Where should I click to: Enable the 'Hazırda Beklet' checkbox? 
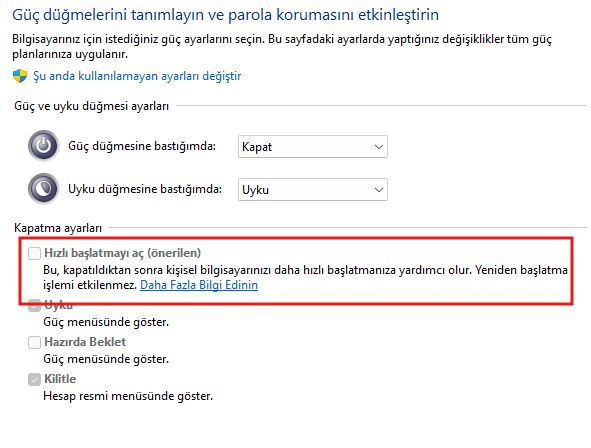pos(34,342)
